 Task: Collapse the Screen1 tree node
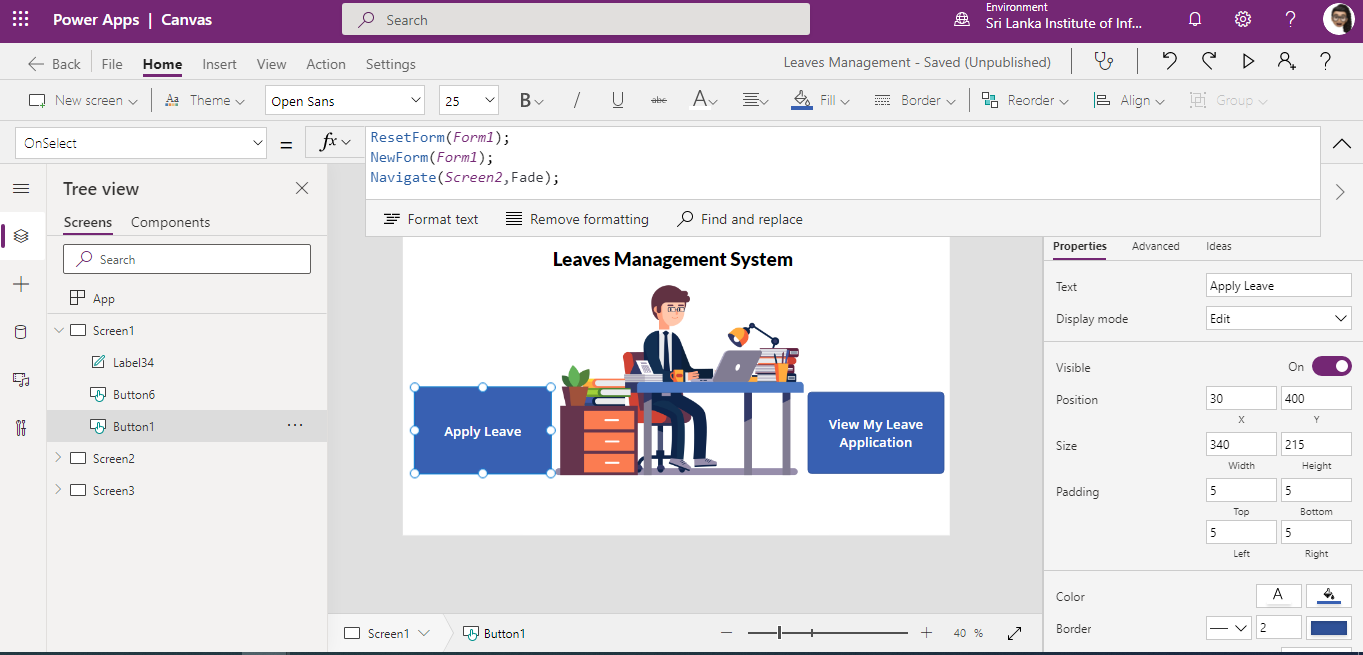click(x=58, y=330)
